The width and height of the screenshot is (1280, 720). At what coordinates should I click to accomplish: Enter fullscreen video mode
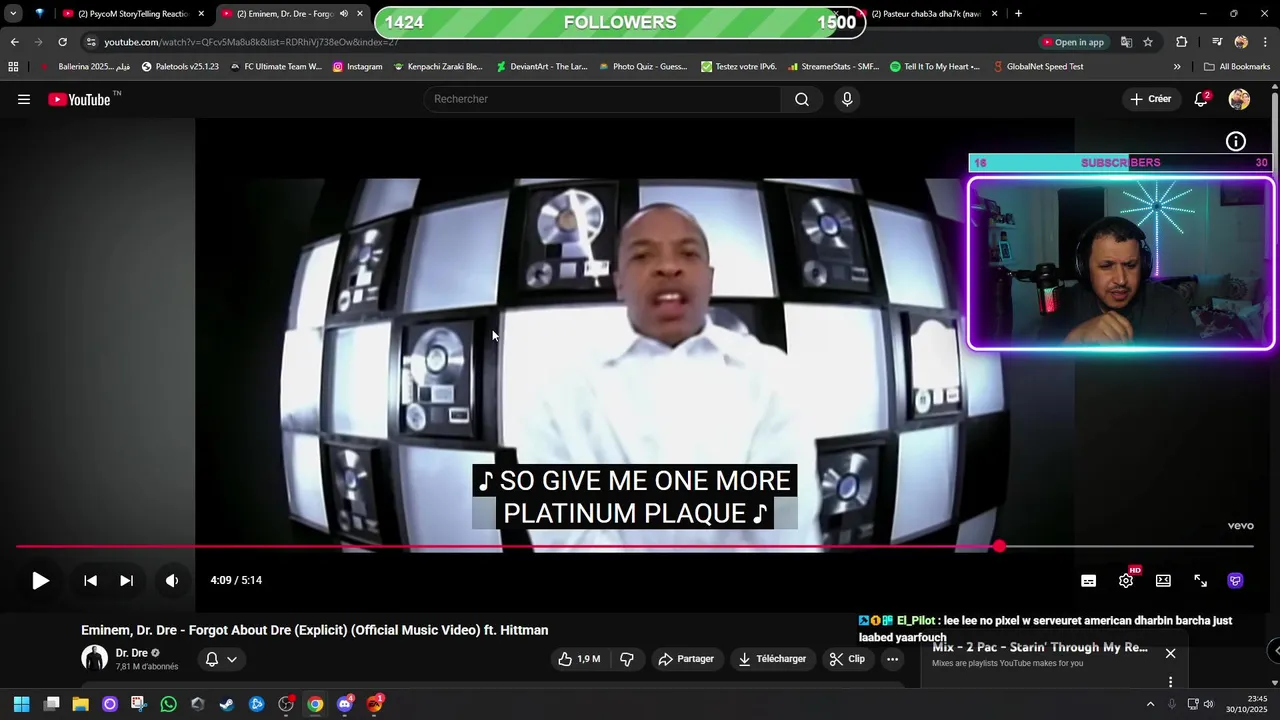(x=1200, y=580)
